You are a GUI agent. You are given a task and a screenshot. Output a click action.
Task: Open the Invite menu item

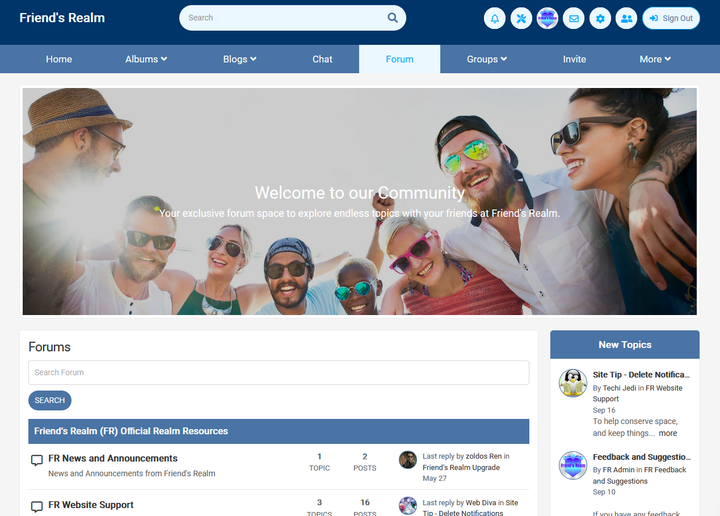pyautogui.click(x=574, y=59)
